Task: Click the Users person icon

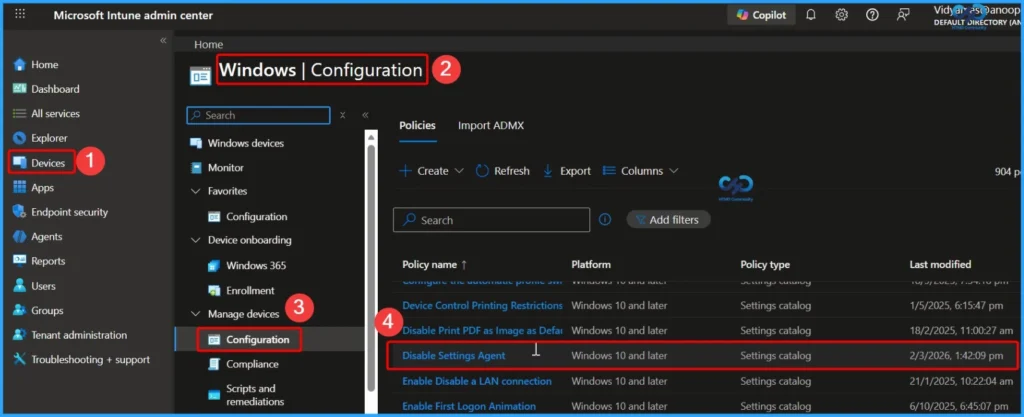Action: 20,286
